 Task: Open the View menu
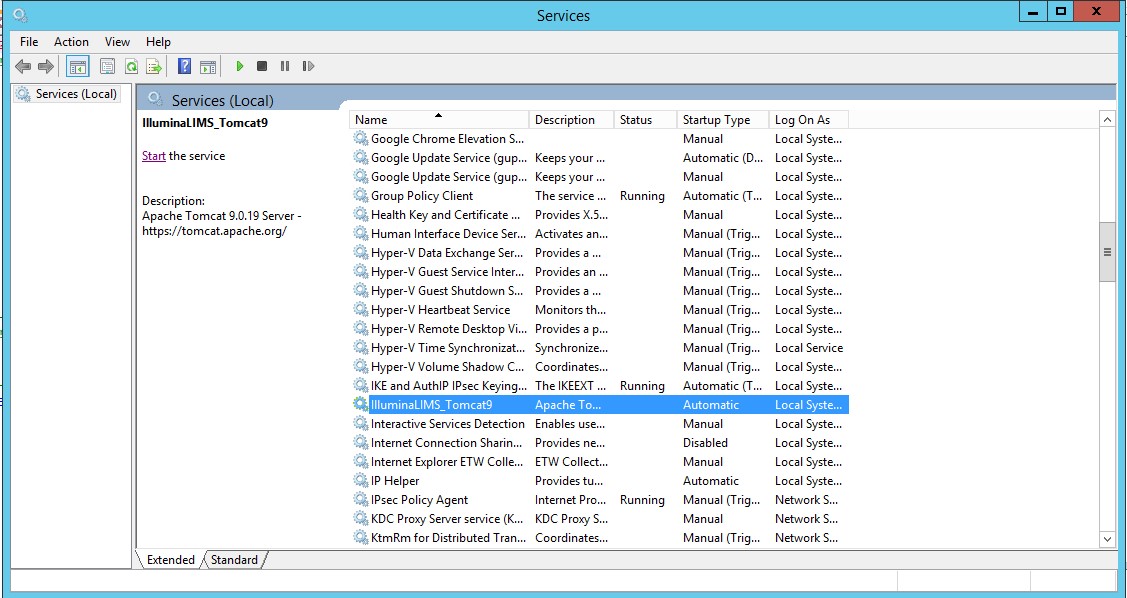click(117, 42)
